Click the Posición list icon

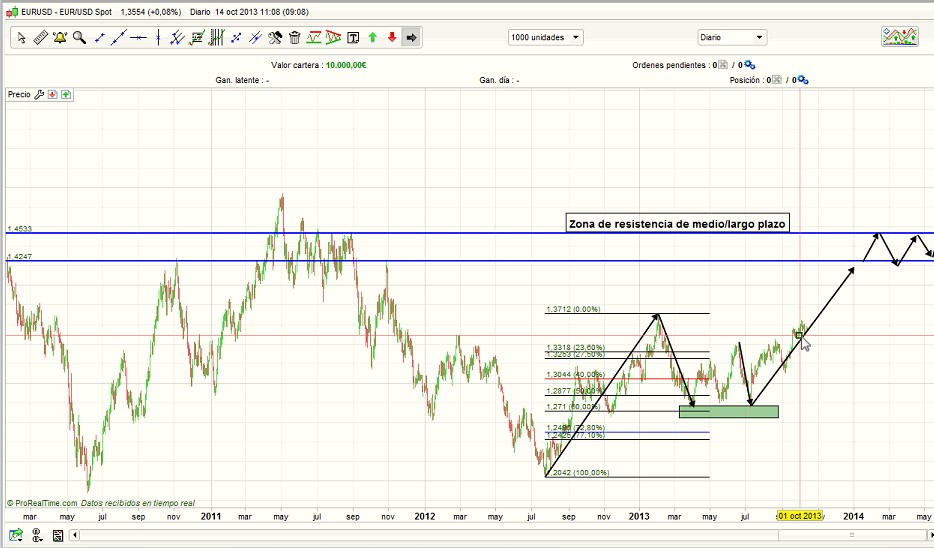[777, 80]
